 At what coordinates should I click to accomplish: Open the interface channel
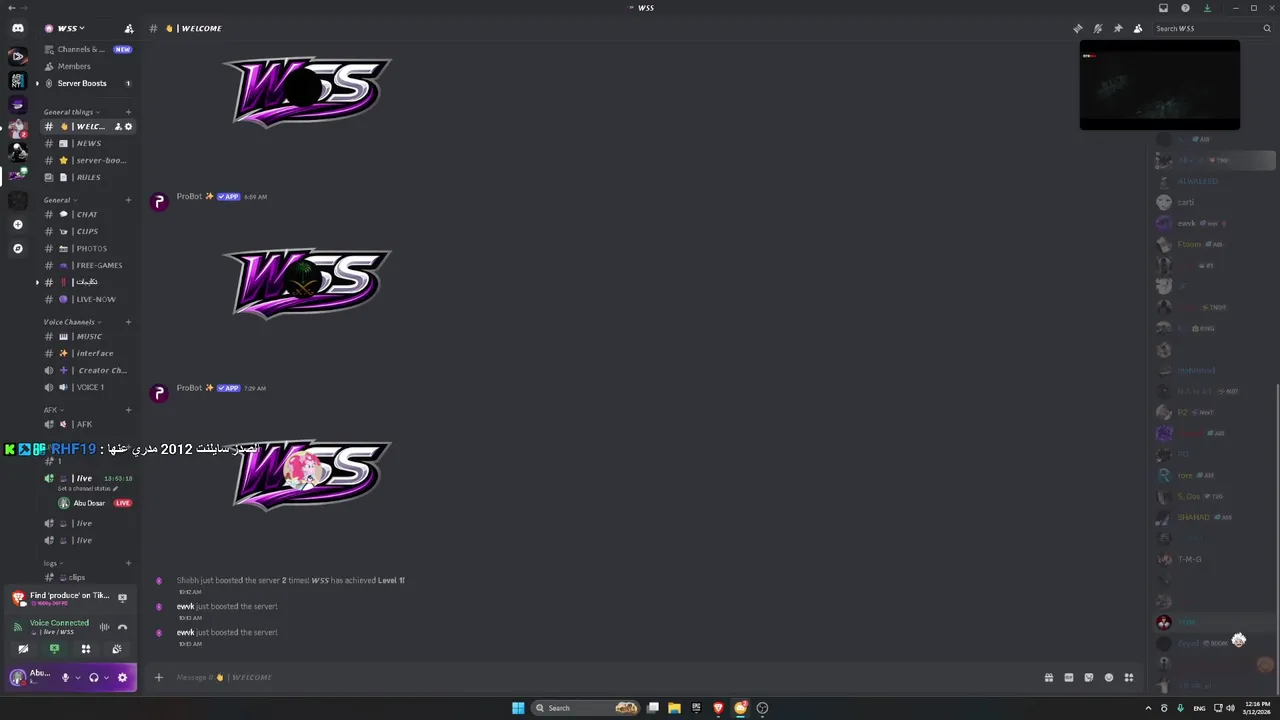point(87,353)
